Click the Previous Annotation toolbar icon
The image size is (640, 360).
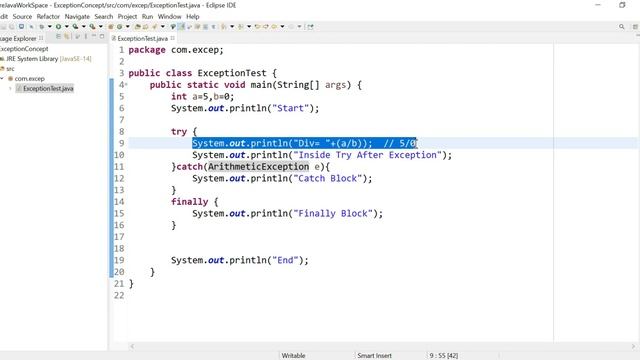tap(240, 27)
